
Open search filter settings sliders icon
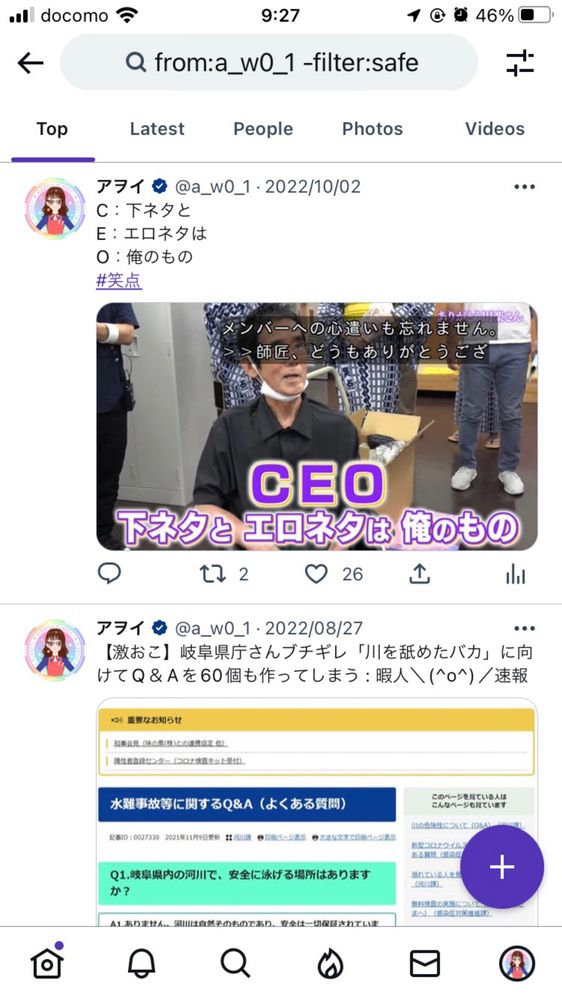click(x=520, y=62)
